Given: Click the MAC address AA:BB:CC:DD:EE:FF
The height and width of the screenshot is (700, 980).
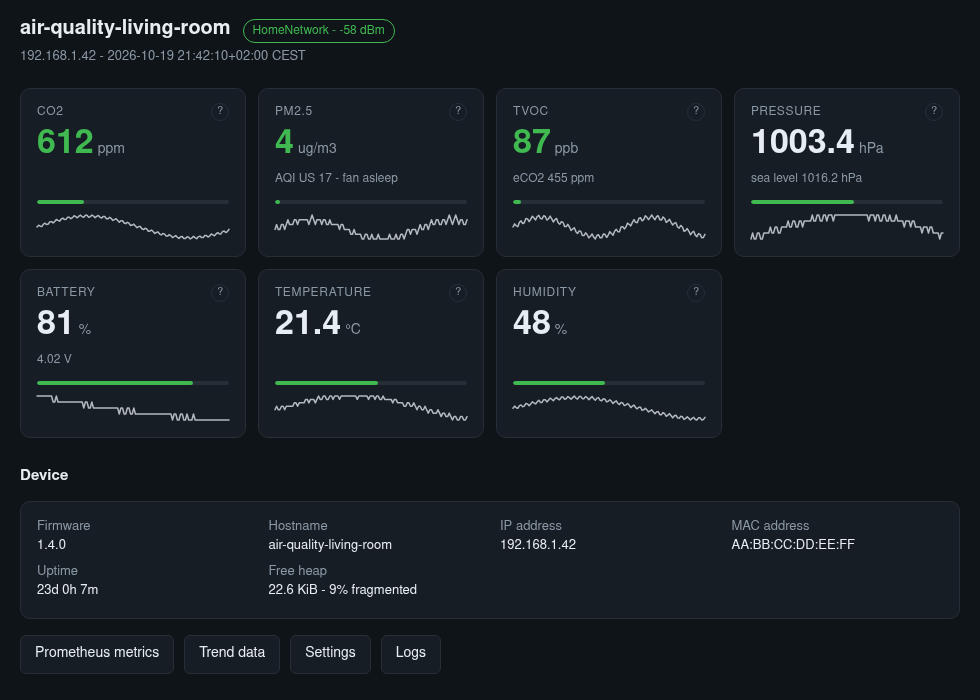Looking at the screenshot, I should [793, 544].
